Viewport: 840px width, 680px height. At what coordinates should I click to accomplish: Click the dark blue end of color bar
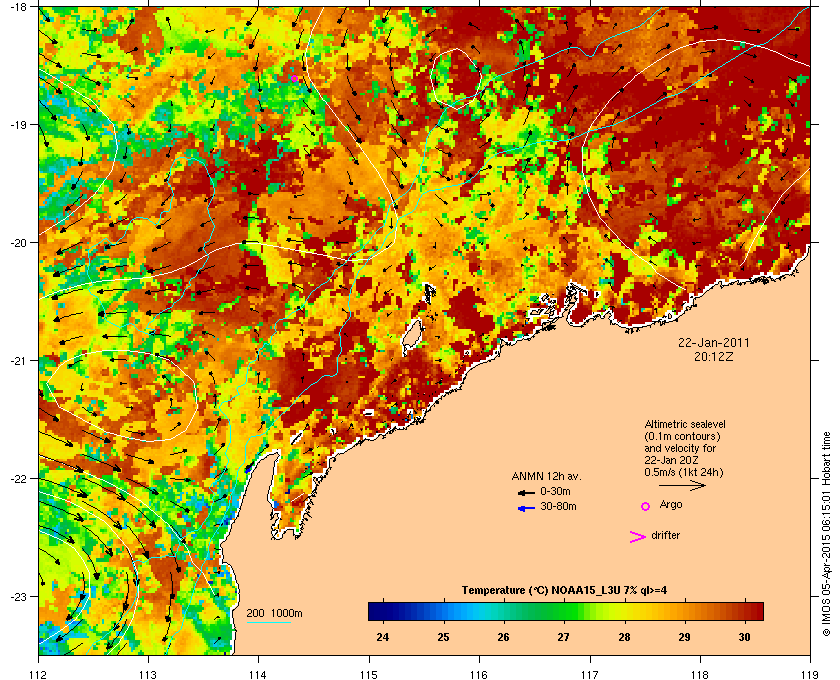click(x=375, y=611)
